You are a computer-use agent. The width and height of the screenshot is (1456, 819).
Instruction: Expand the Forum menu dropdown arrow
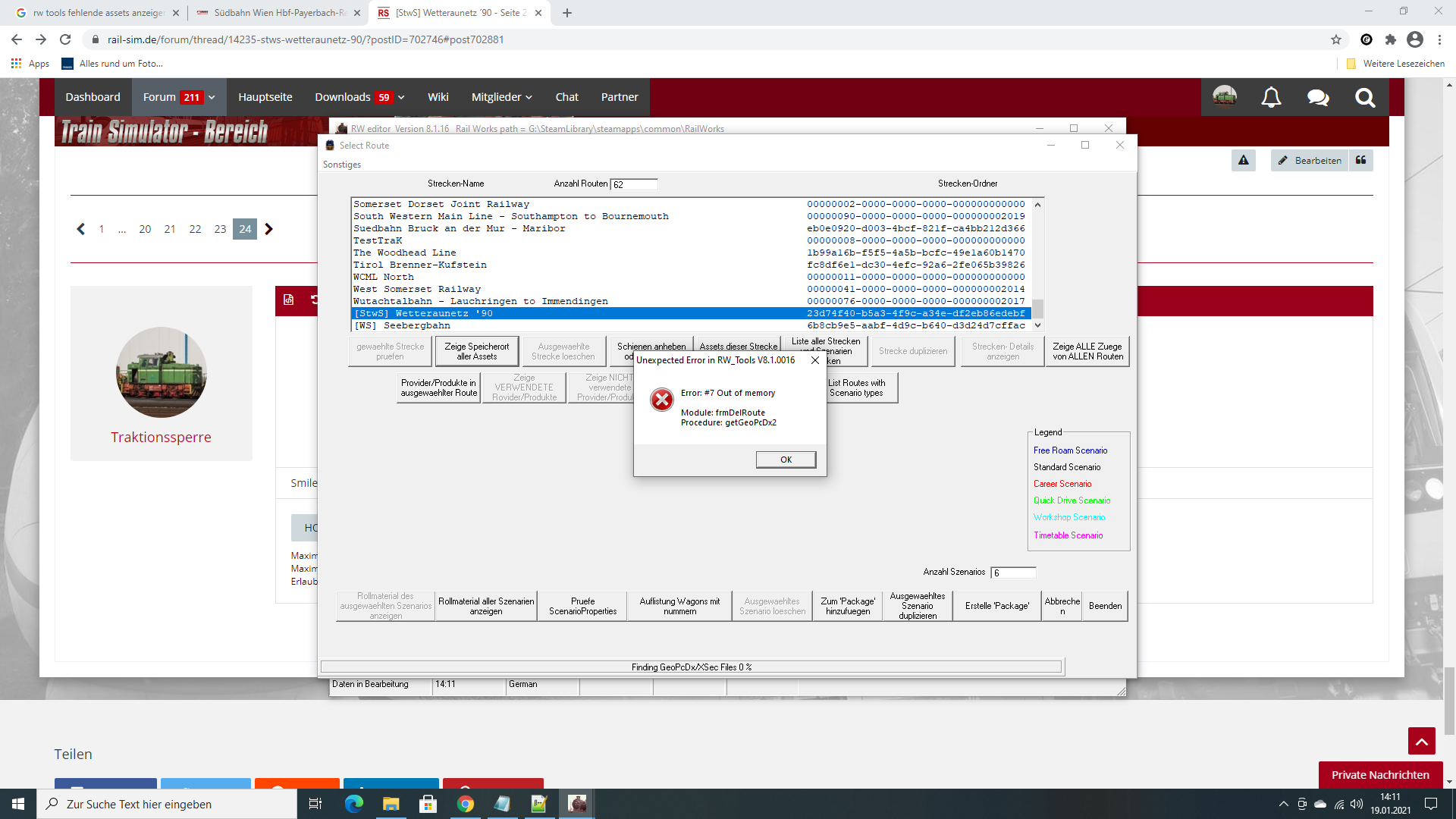212,97
